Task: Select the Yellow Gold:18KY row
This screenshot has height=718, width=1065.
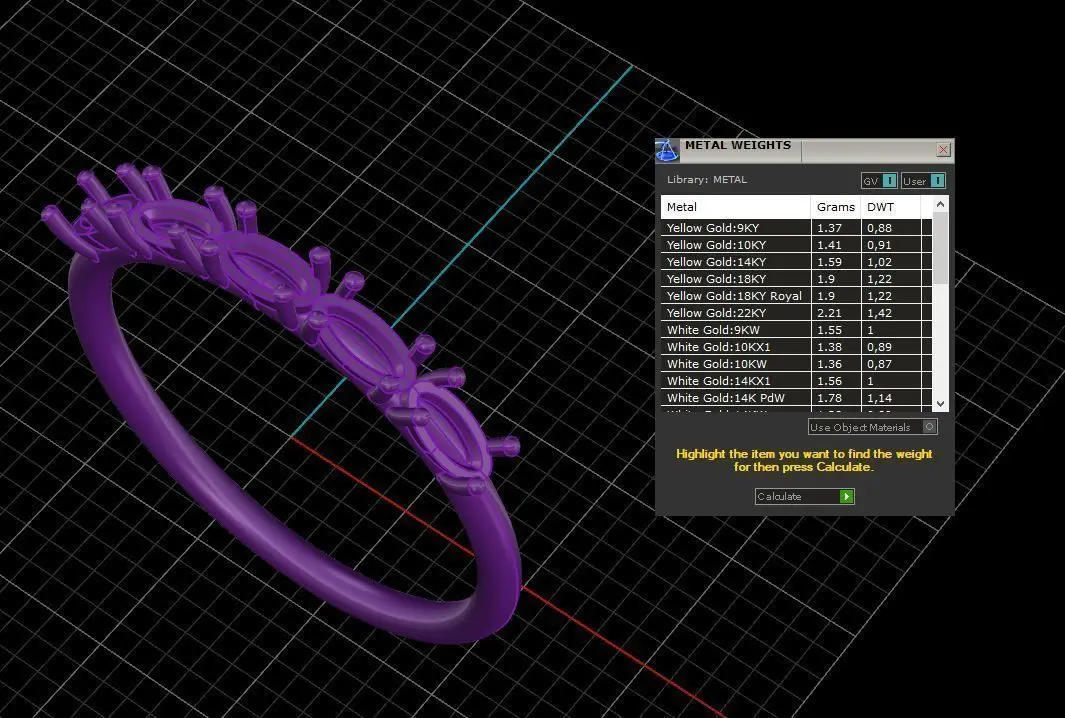Action: (x=796, y=279)
